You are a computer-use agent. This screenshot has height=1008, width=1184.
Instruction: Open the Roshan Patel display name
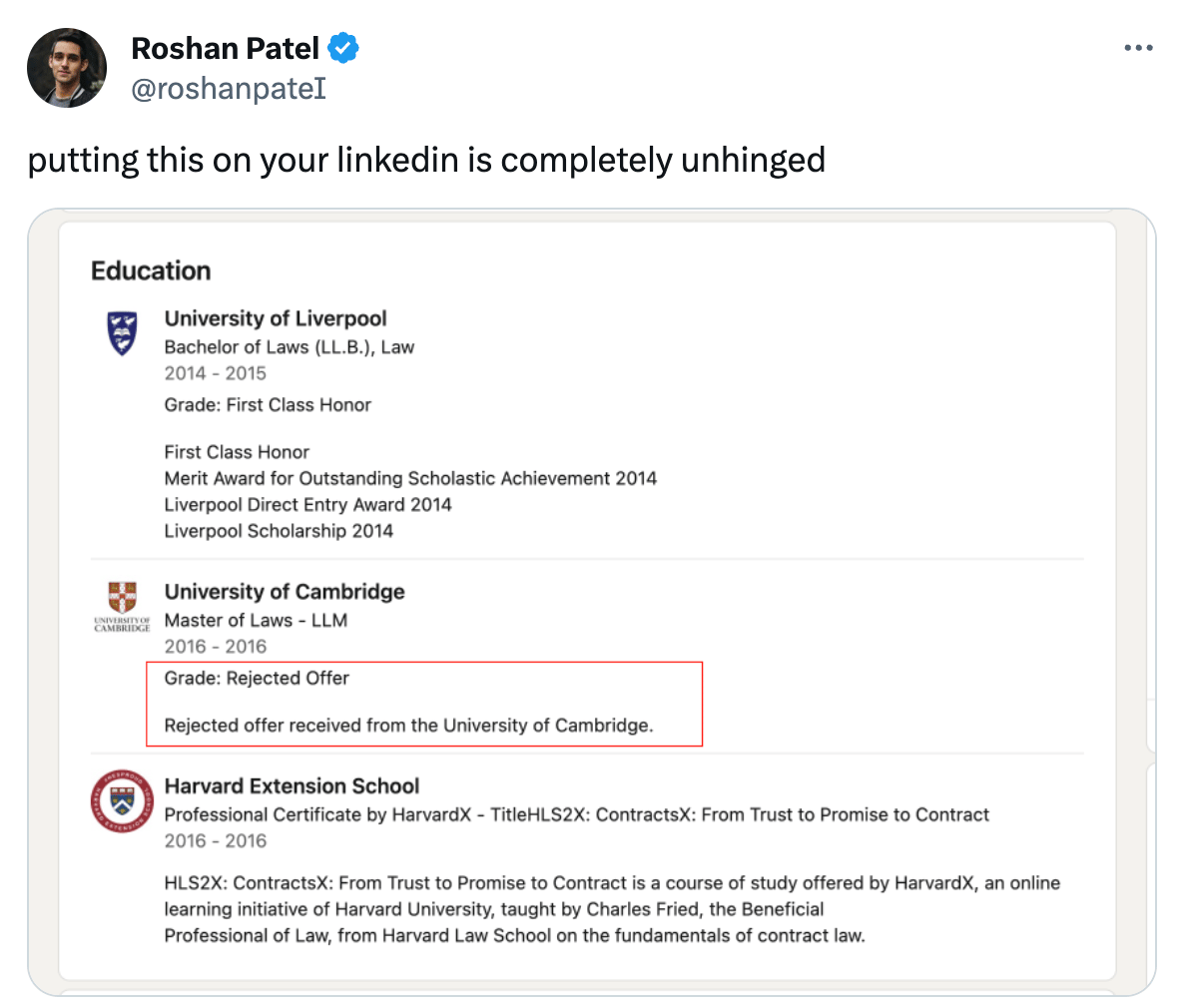pos(225,48)
